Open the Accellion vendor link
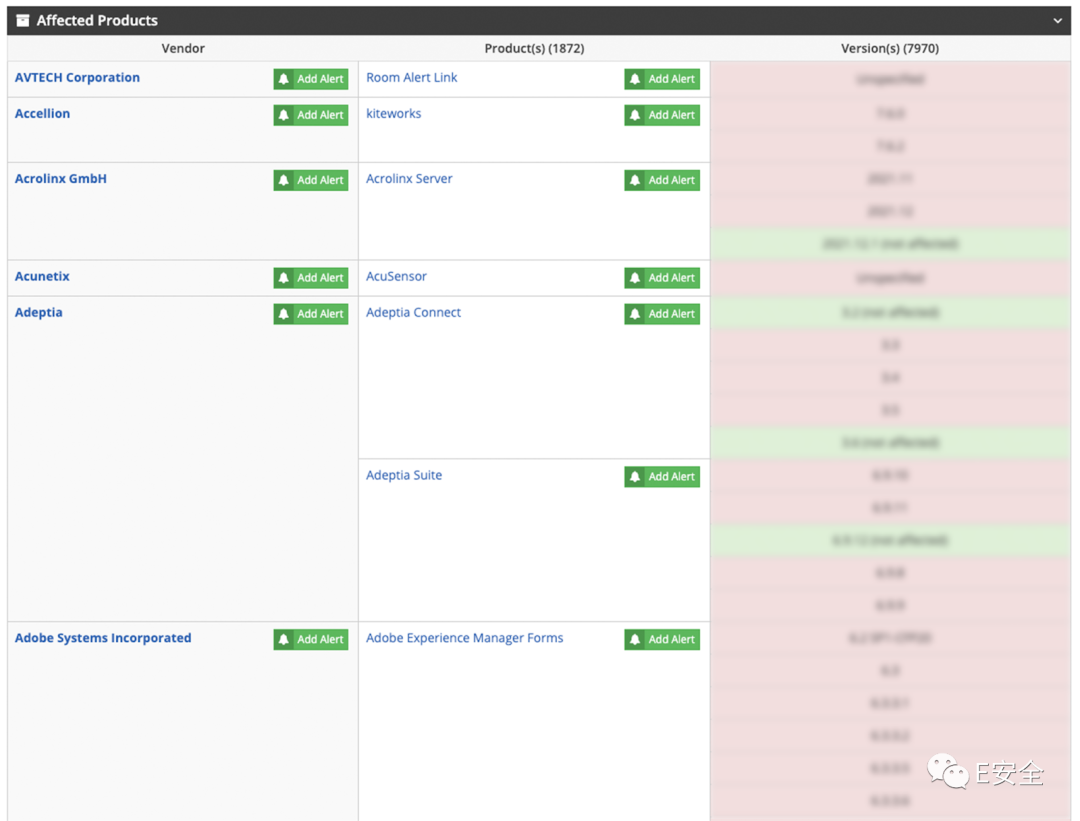1080x821 pixels. pyautogui.click(x=42, y=114)
